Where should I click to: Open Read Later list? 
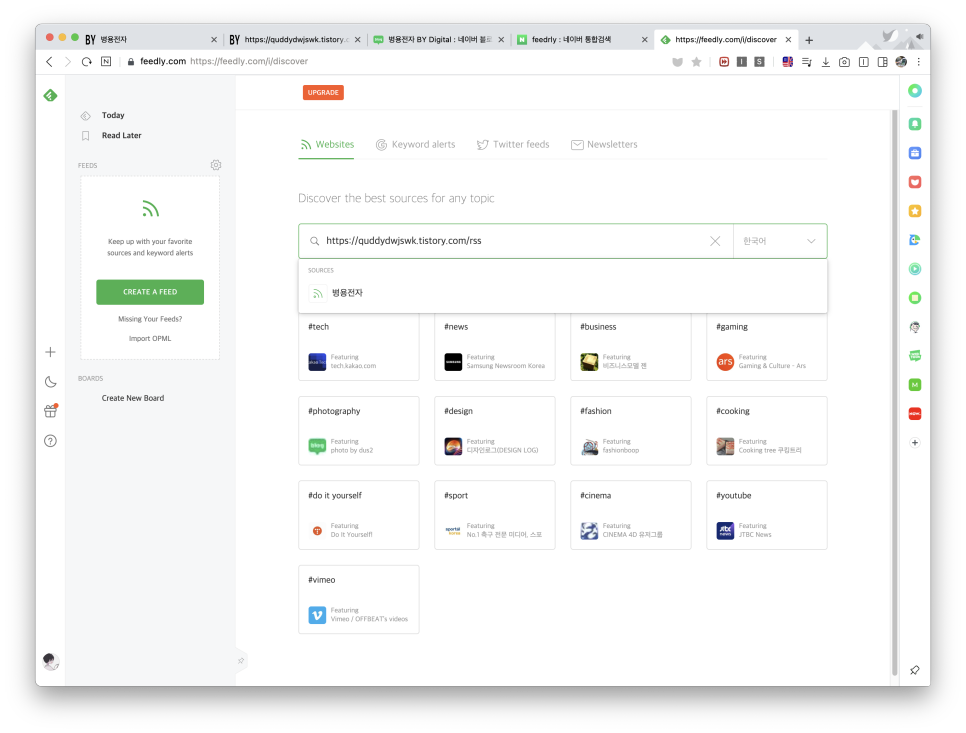[x=121, y=136]
